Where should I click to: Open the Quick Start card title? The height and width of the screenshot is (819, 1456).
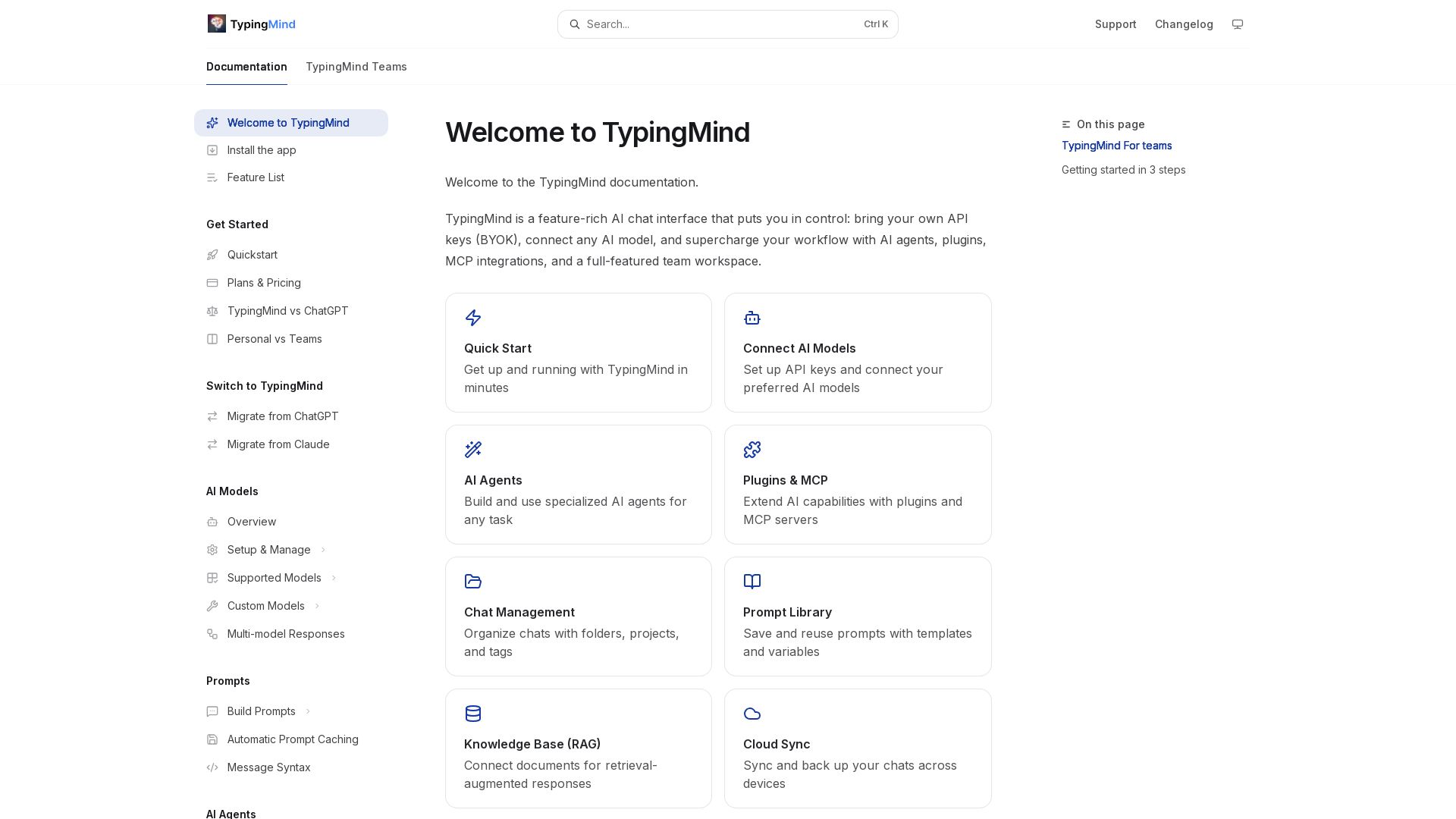point(497,348)
